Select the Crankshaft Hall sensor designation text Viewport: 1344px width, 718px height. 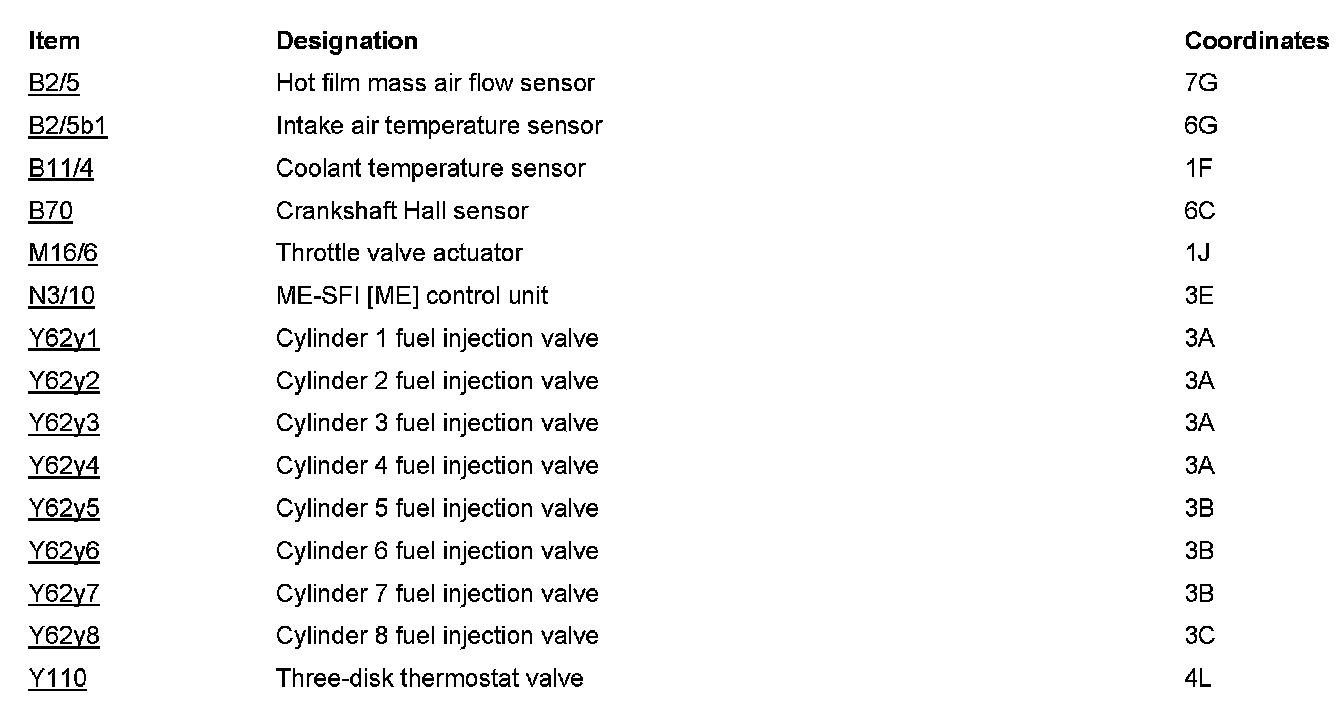pyautogui.click(x=402, y=211)
